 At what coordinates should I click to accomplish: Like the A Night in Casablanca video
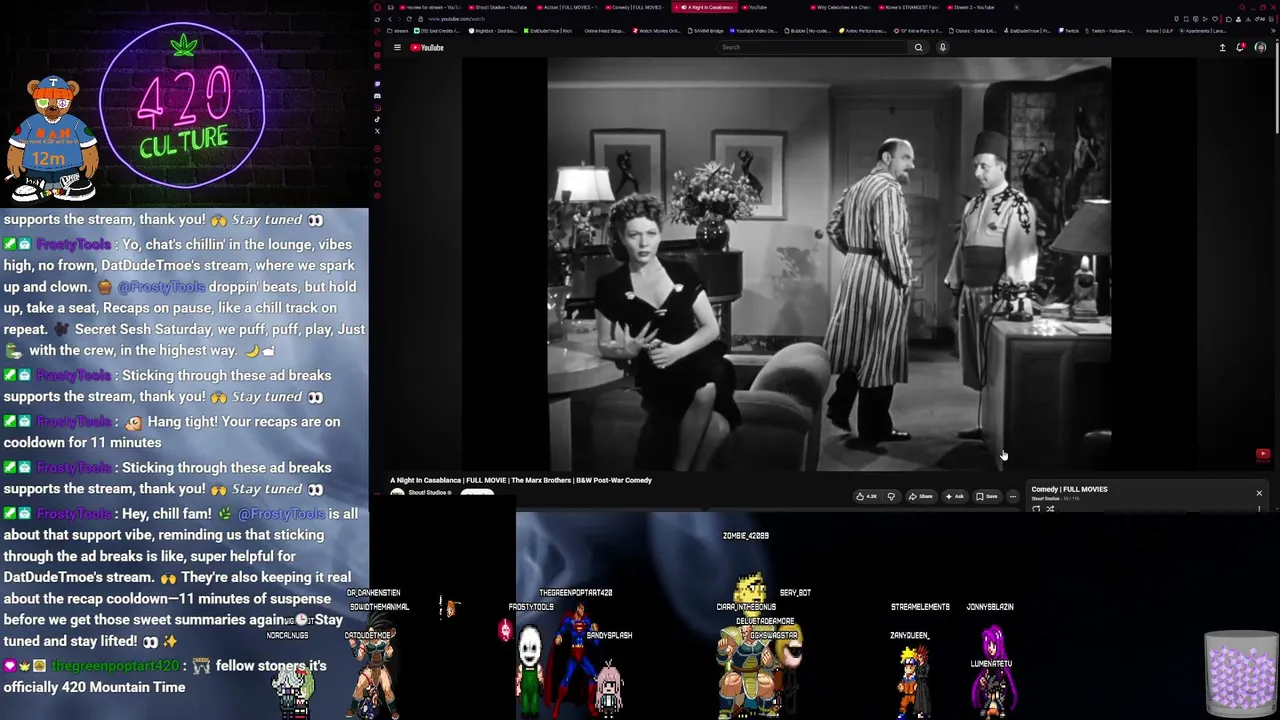[x=866, y=496]
